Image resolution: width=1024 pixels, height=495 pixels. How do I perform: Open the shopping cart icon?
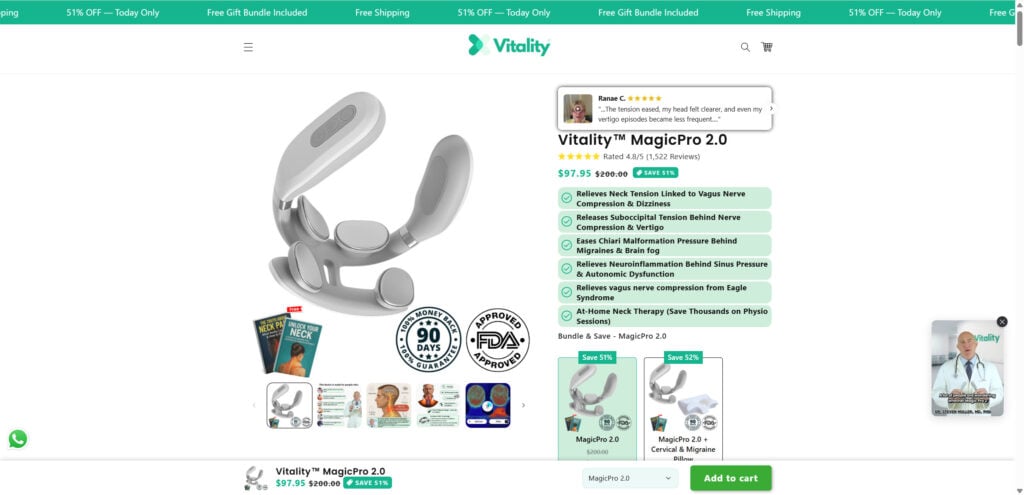[767, 47]
